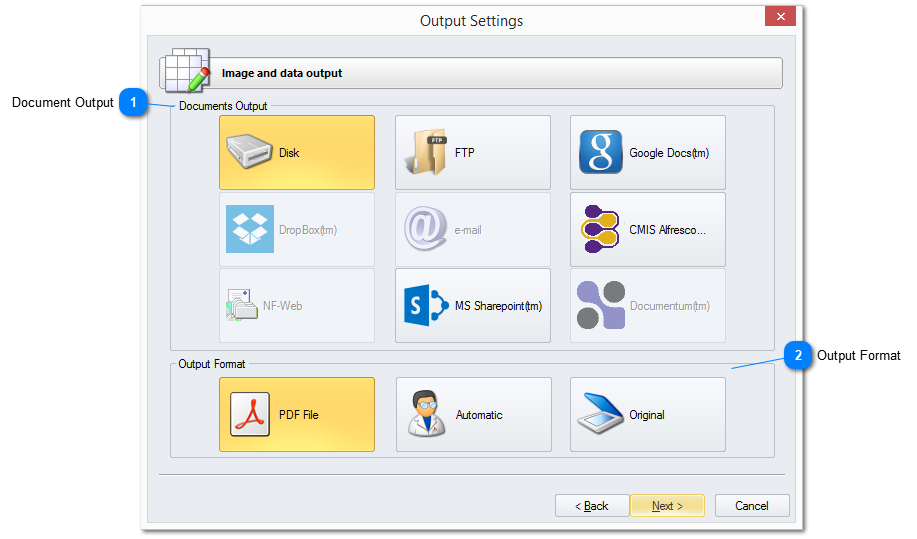Click the 'Output Format' group box label

click(x=212, y=364)
